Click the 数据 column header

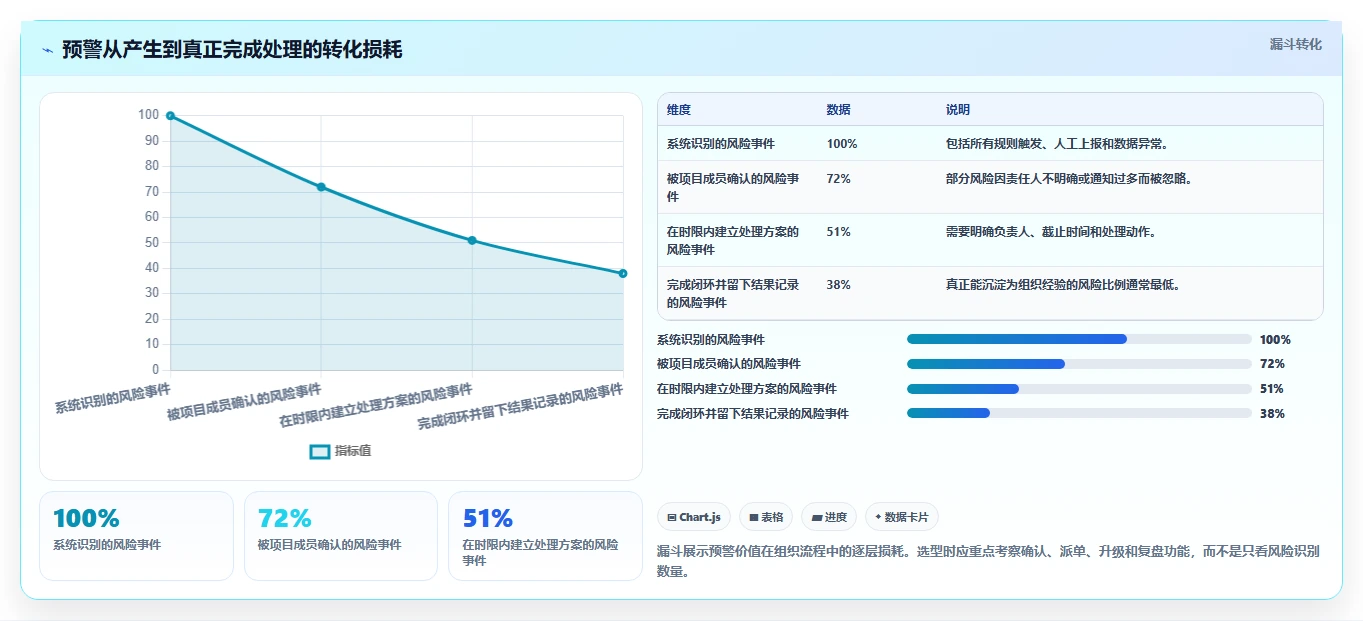[839, 110]
